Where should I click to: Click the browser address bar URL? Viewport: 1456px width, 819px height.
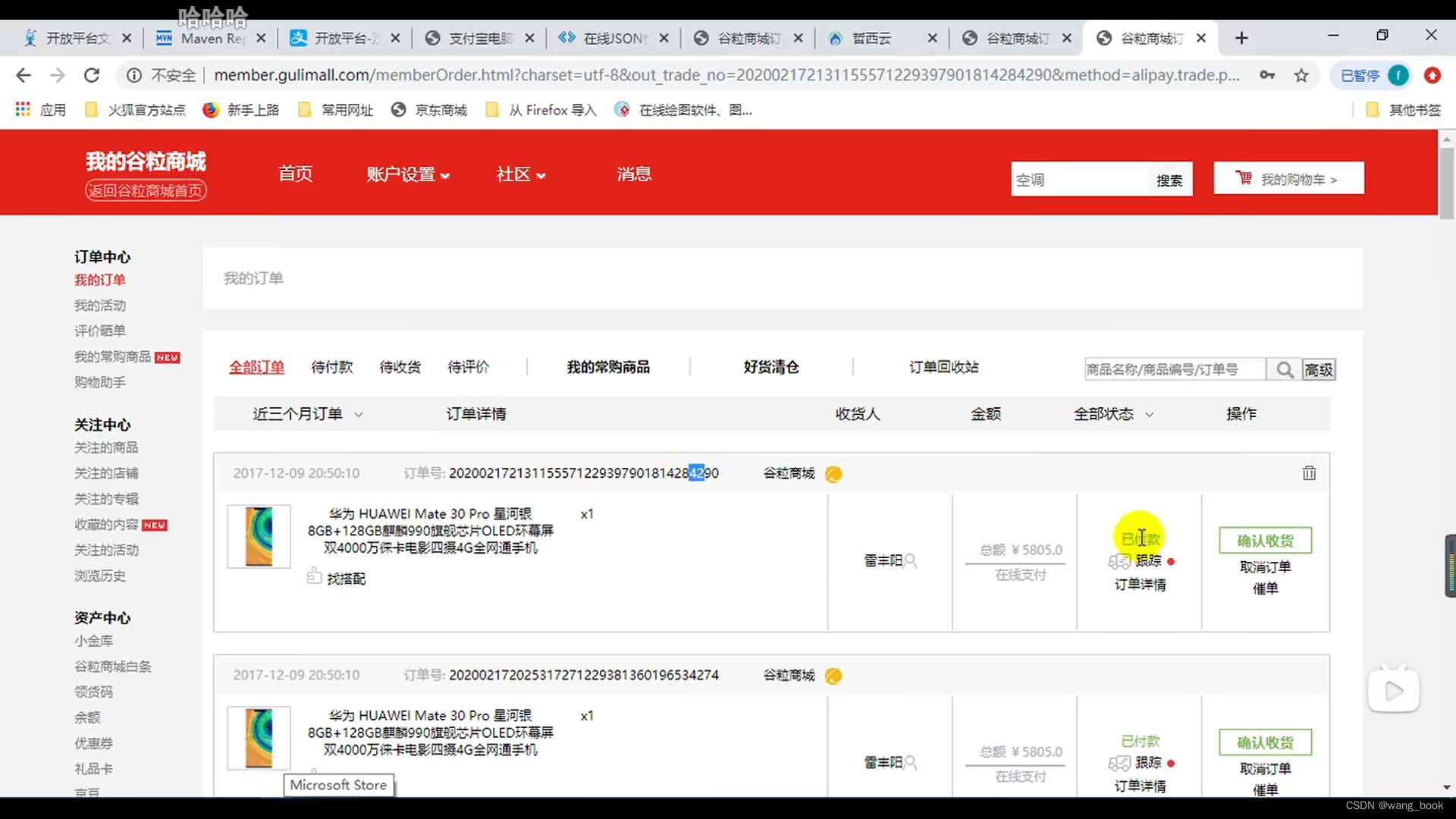coord(726,75)
